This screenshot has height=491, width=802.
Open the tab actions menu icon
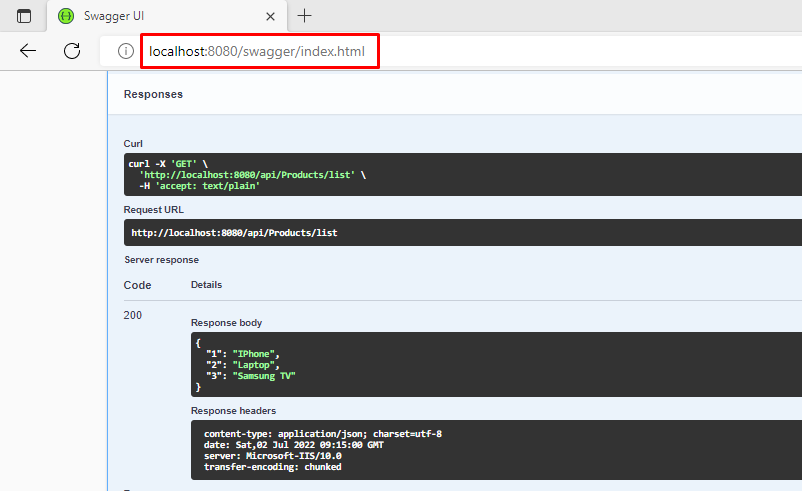[24, 16]
